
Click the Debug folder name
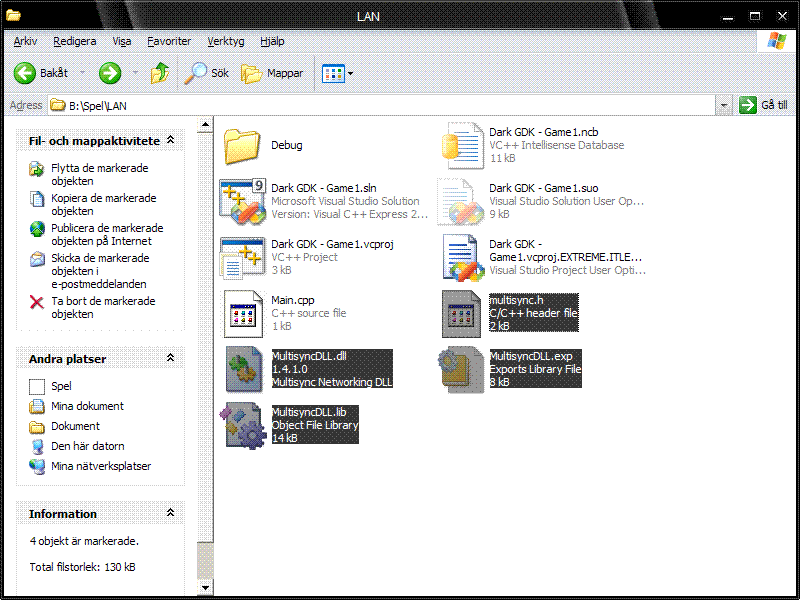pyautogui.click(x=287, y=145)
